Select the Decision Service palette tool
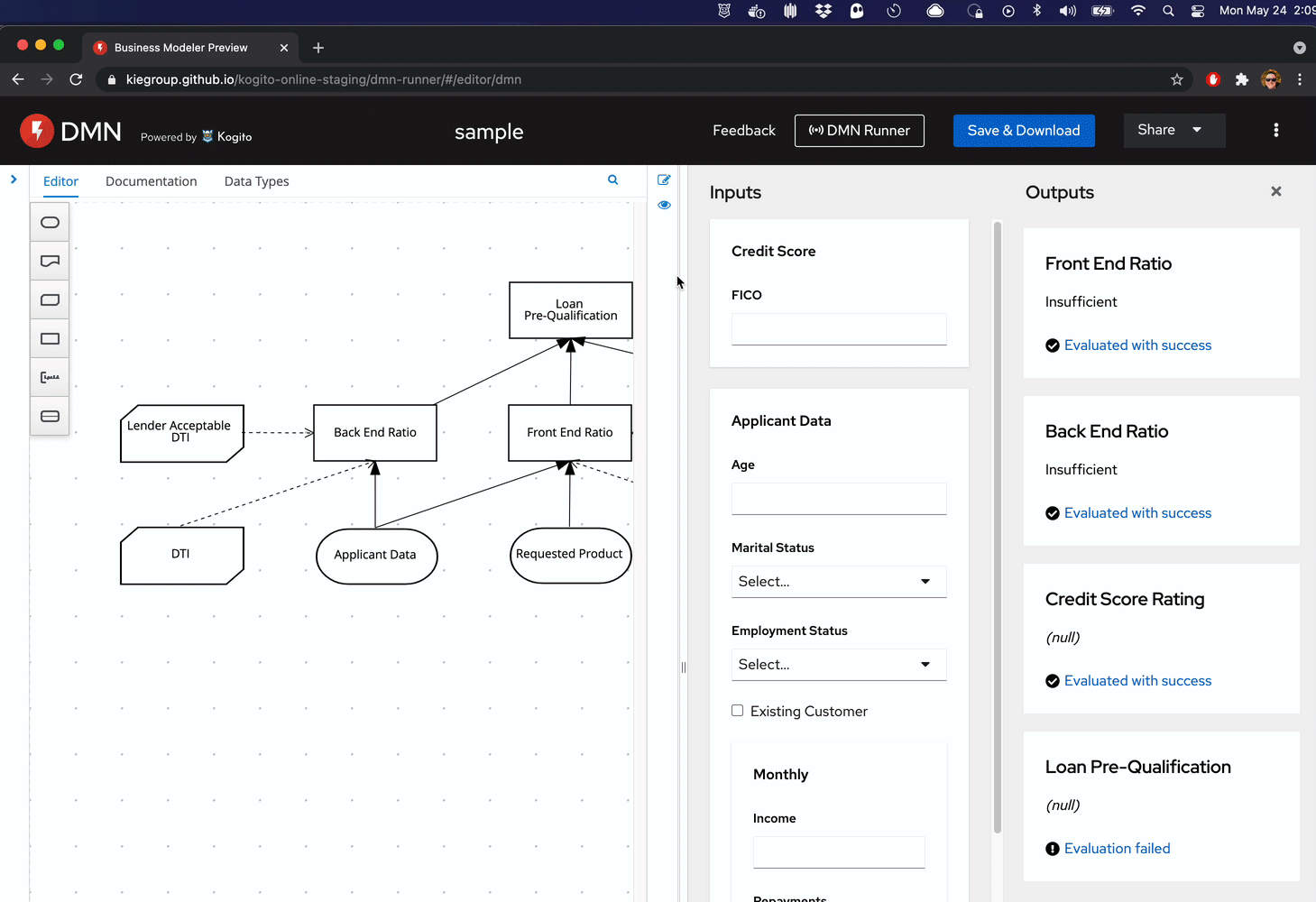This screenshot has height=902, width=1316. click(x=51, y=417)
